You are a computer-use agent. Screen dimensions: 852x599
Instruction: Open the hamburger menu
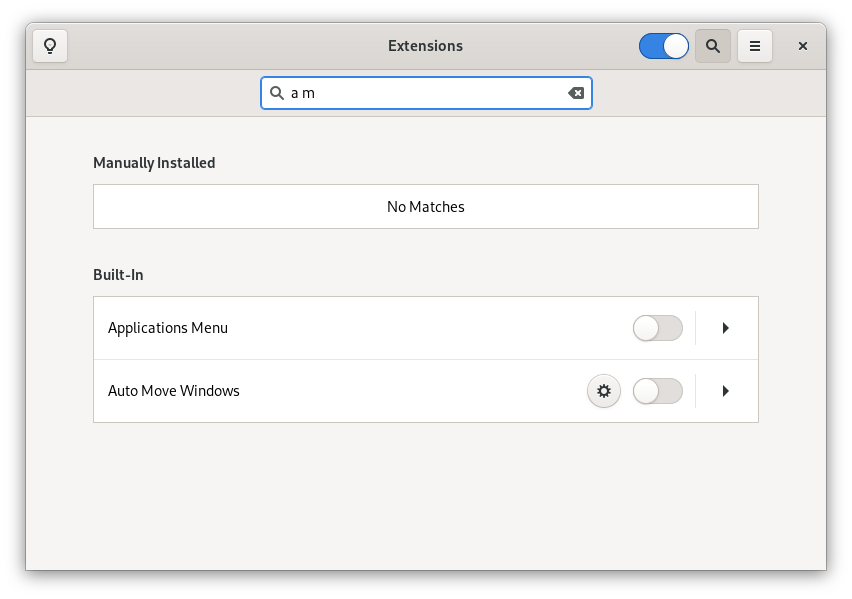755,46
